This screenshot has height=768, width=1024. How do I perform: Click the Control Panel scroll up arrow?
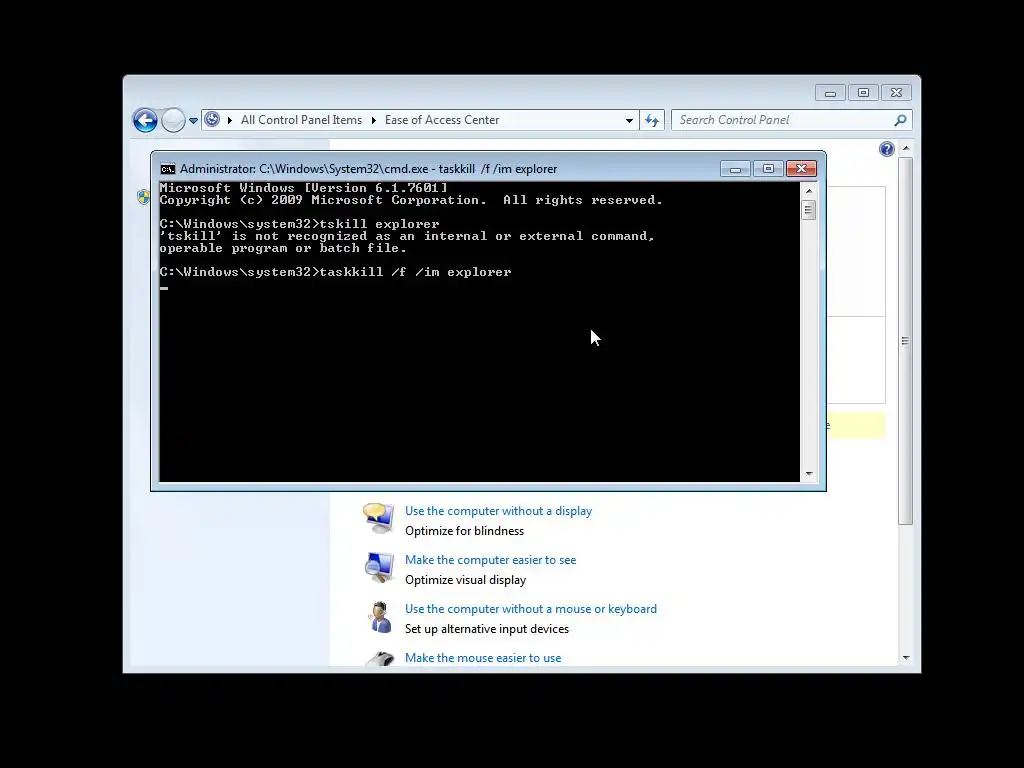click(x=906, y=149)
